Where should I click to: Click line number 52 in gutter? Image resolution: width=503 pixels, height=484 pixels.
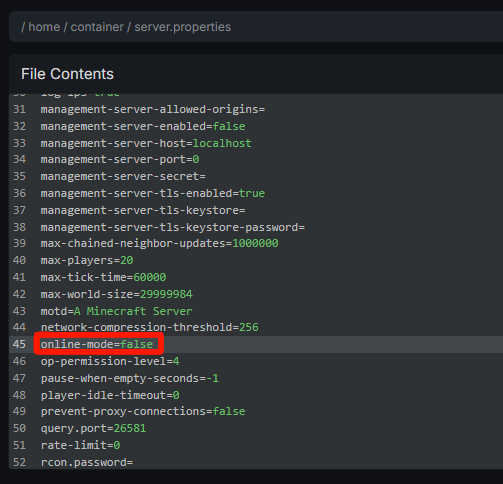point(19,462)
